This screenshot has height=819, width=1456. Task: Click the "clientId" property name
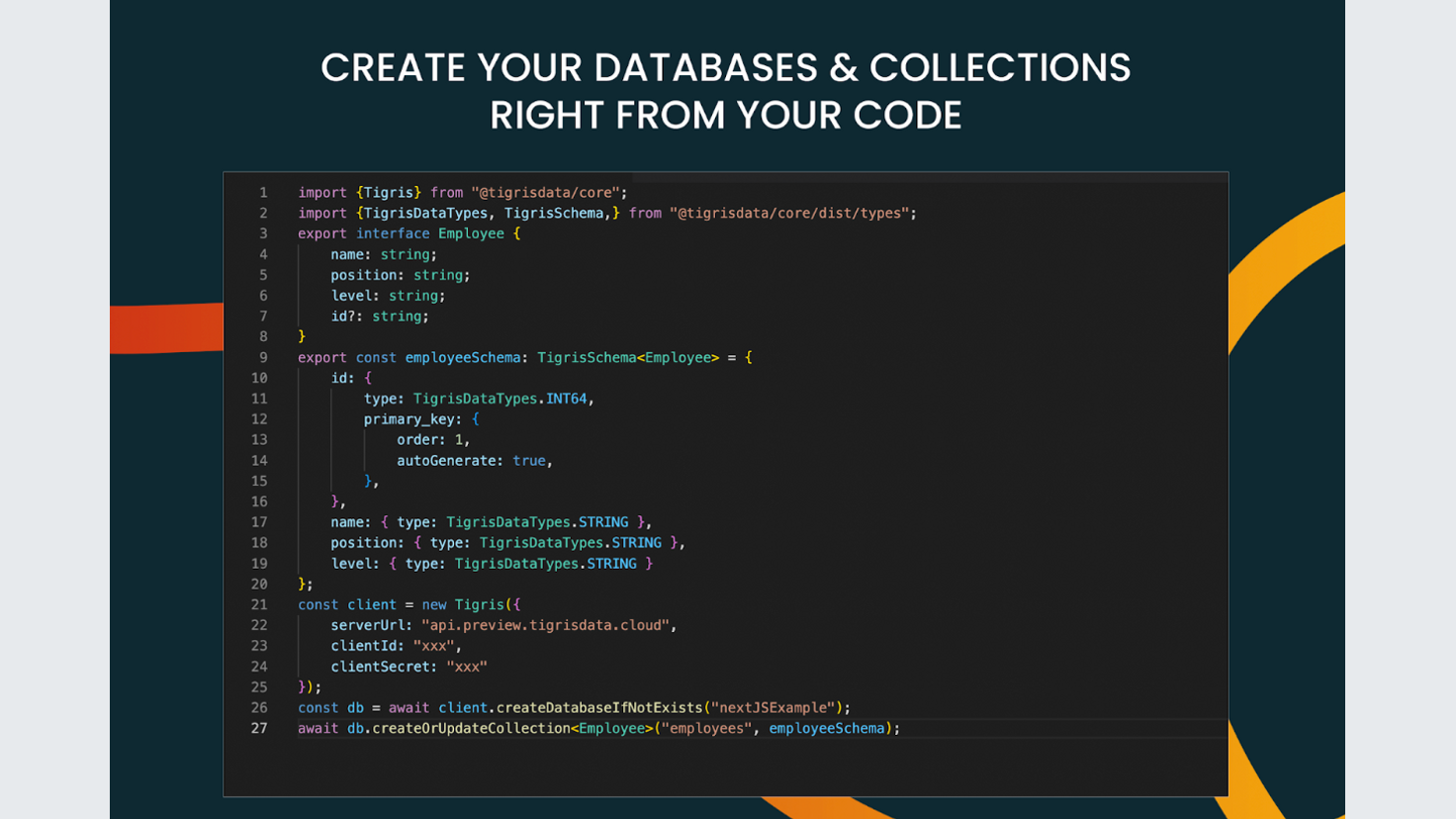tap(364, 646)
